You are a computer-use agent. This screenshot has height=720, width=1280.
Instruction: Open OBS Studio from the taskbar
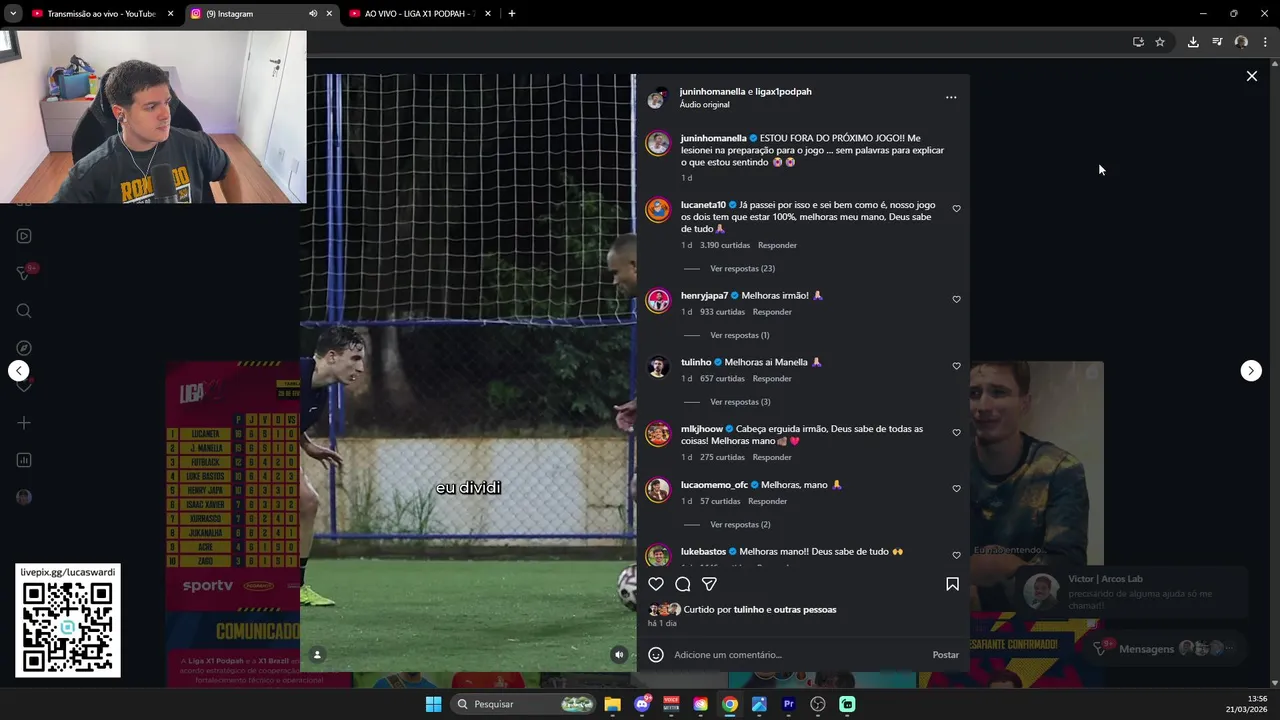(818, 704)
